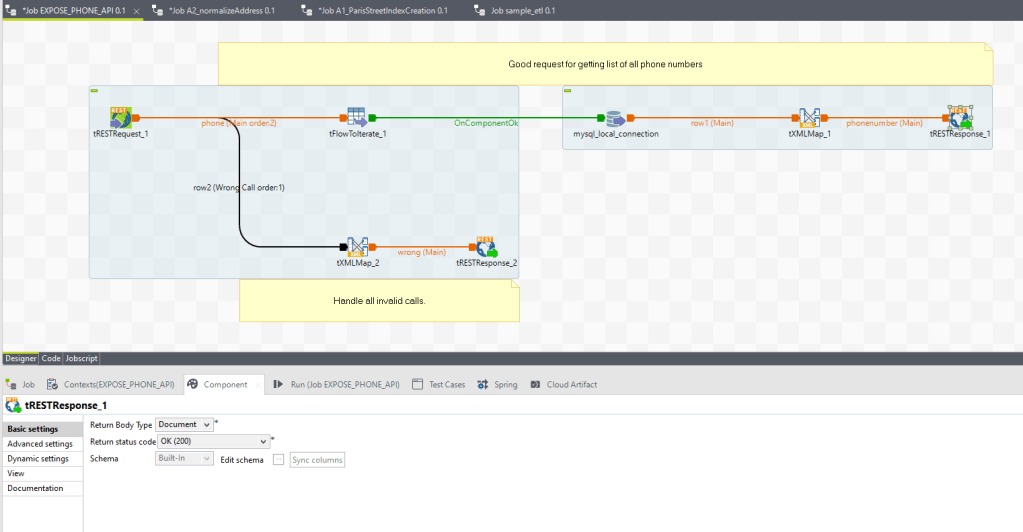The width and height of the screenshot is (1023, 532).
Task: Collapse the left subjob with minimize handle
Action: point(94,91)
